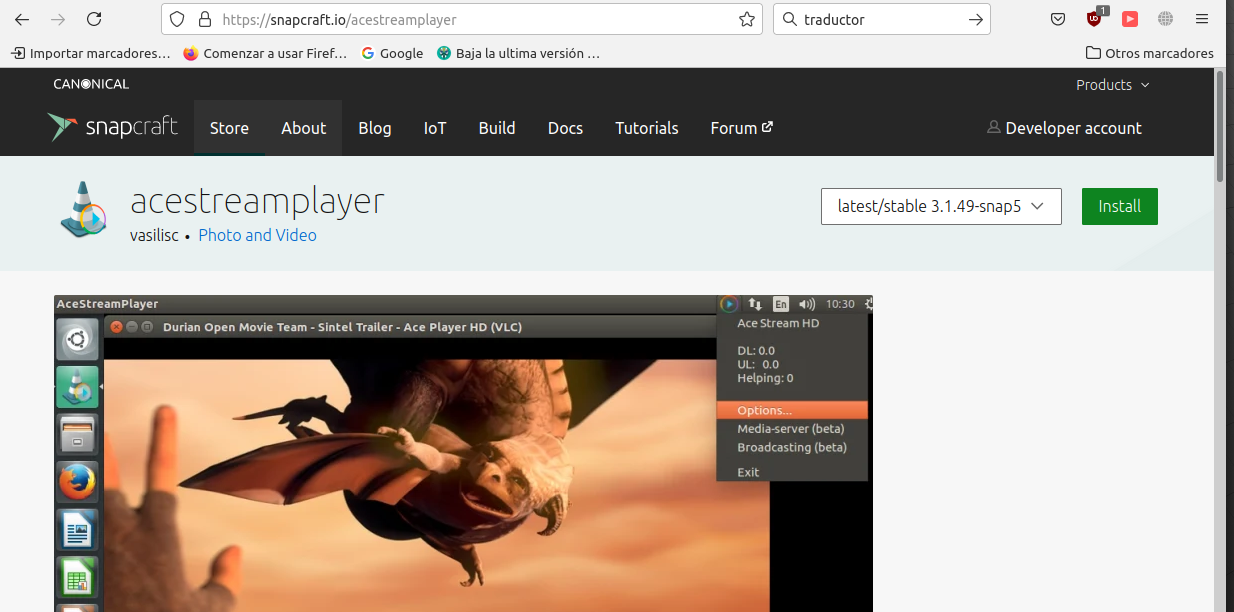
Task: Open the Importar marcadores bookmark
Action: pyautogui.click(x=90, y=53)
